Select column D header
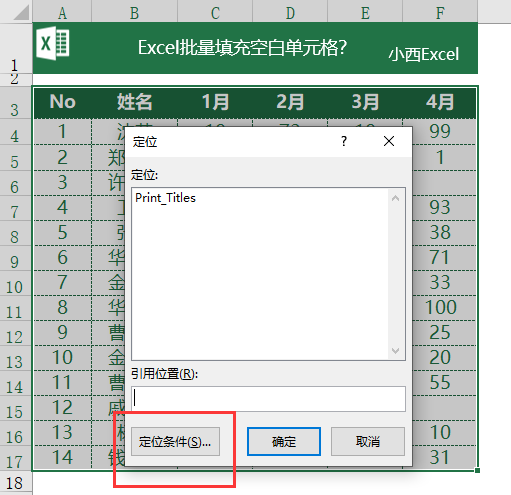Viewport: 511px width, 495px height. point(290,12)
